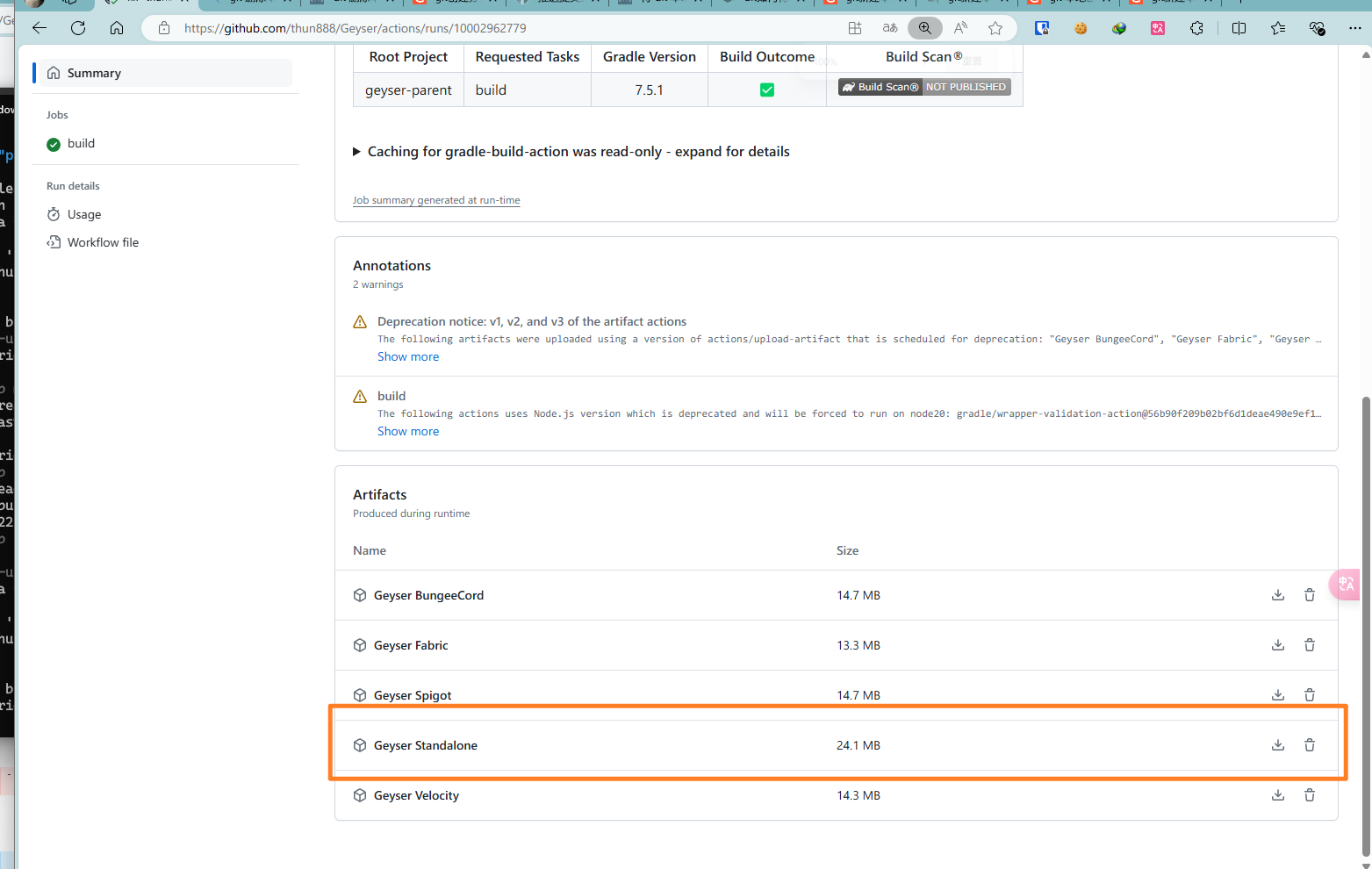
Task: Open the browser essentials heart icon
Action: coord(1317,28)
